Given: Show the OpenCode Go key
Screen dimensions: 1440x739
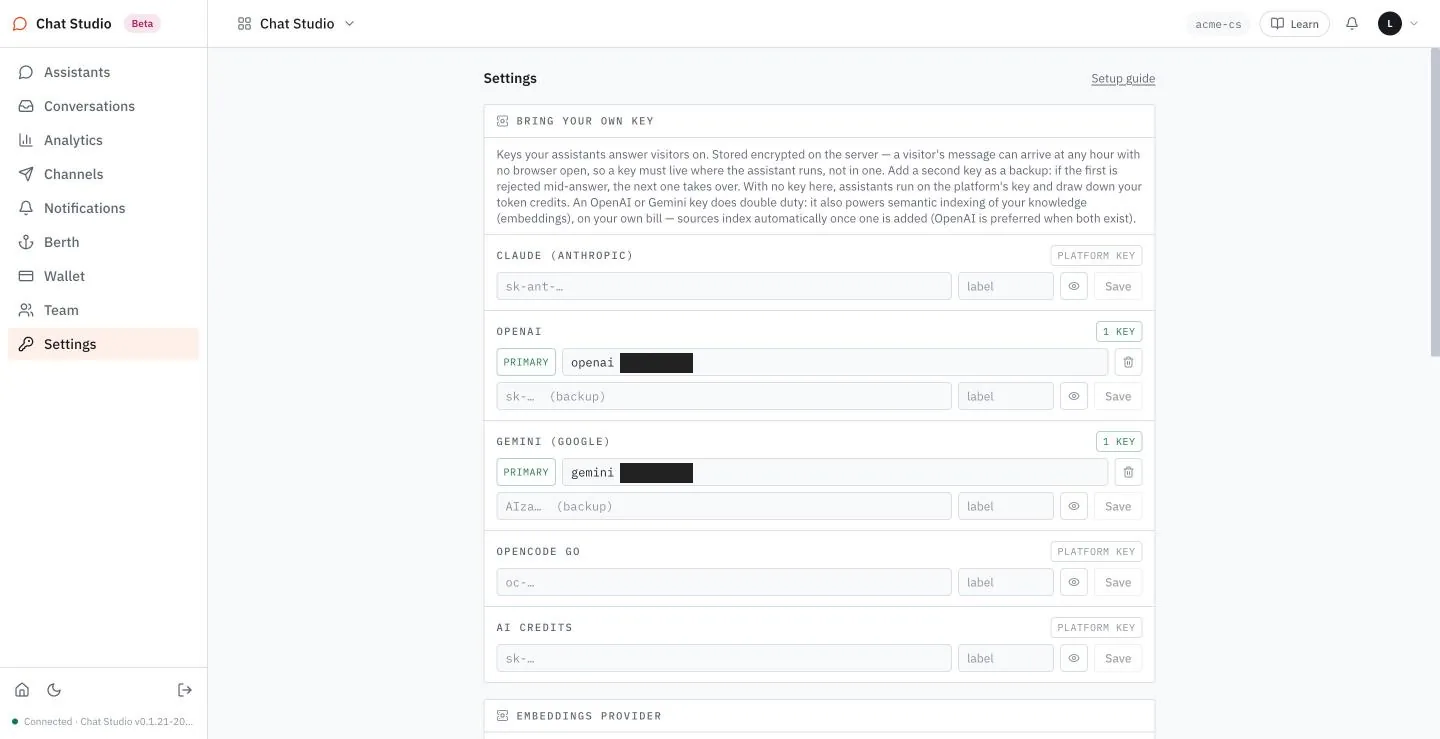Looking at the screenshot, I should (1074, 582).
